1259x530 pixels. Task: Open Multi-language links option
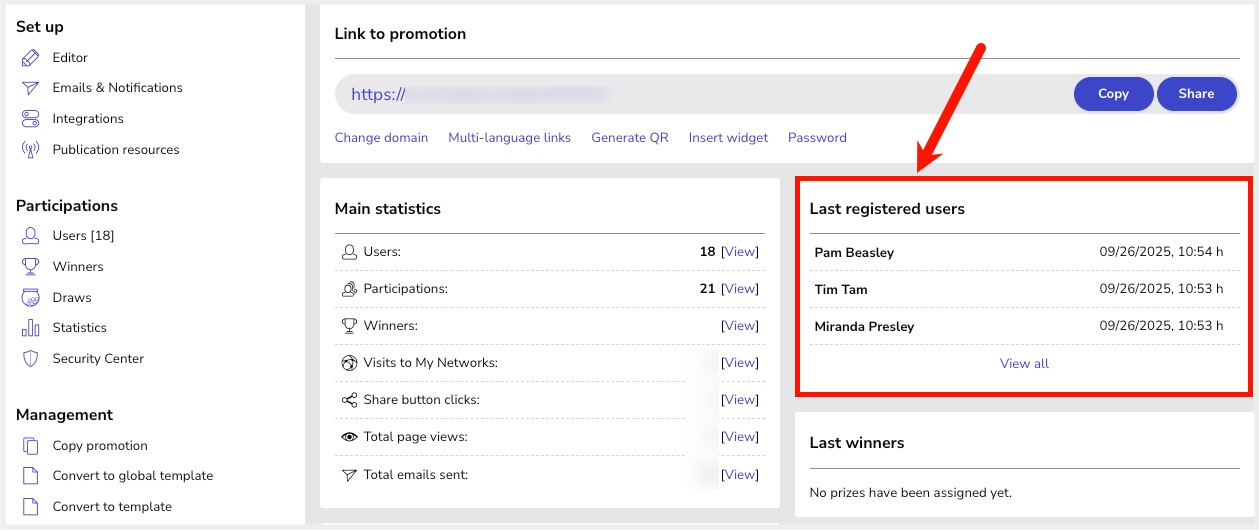(509, 138)
